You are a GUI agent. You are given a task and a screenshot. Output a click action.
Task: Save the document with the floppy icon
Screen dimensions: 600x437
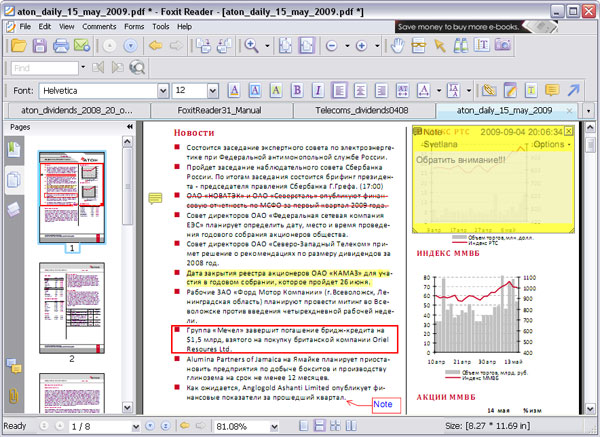tap(39, 46)
